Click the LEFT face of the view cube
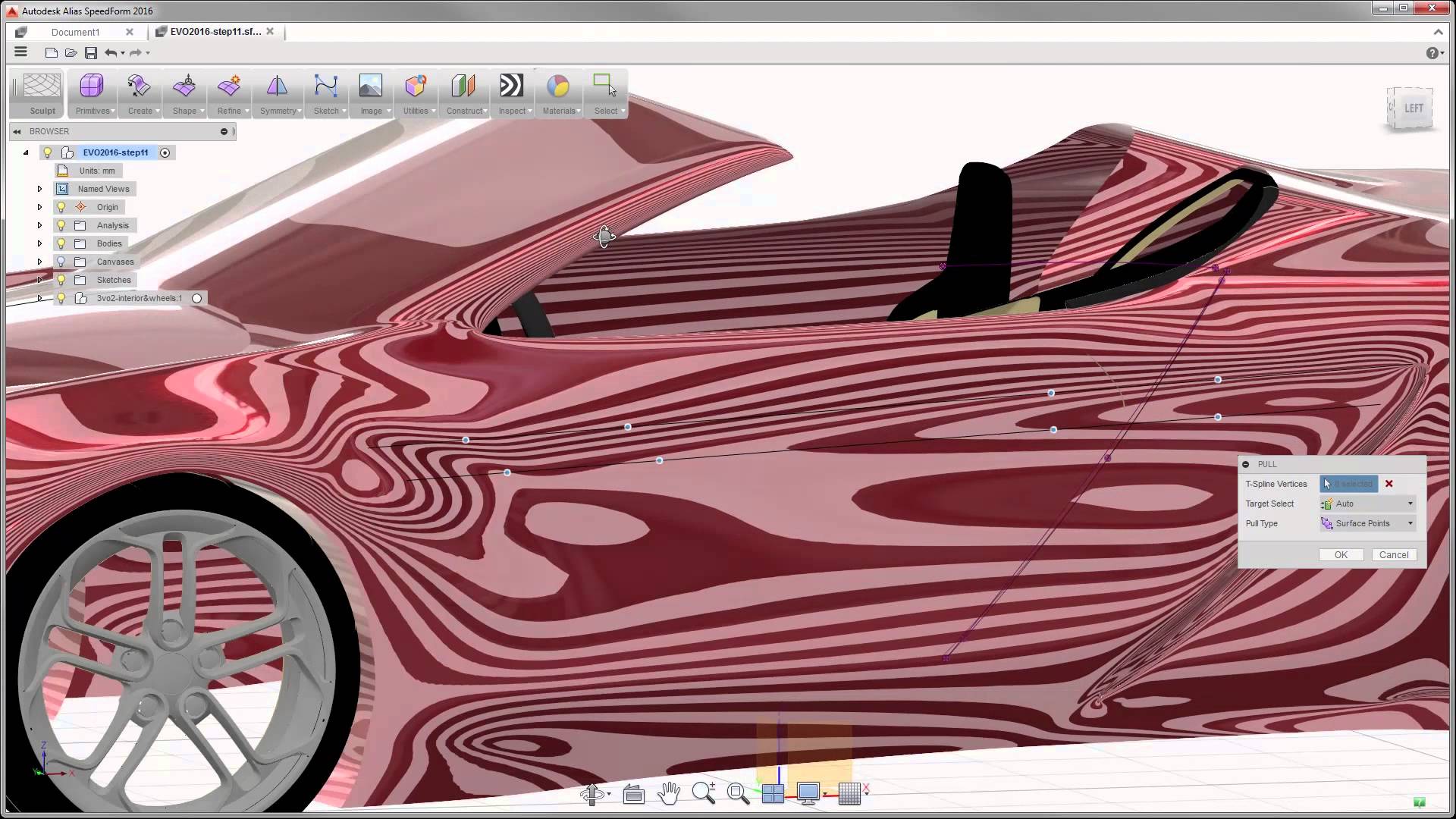 (1414, 108)
